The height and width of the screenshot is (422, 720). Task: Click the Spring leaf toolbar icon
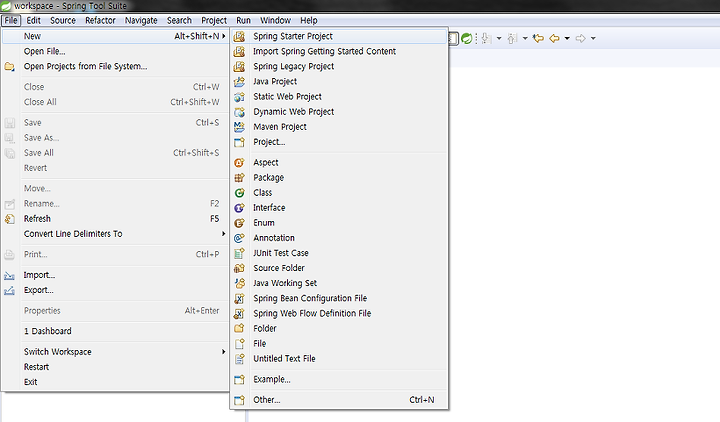(467, 39)
